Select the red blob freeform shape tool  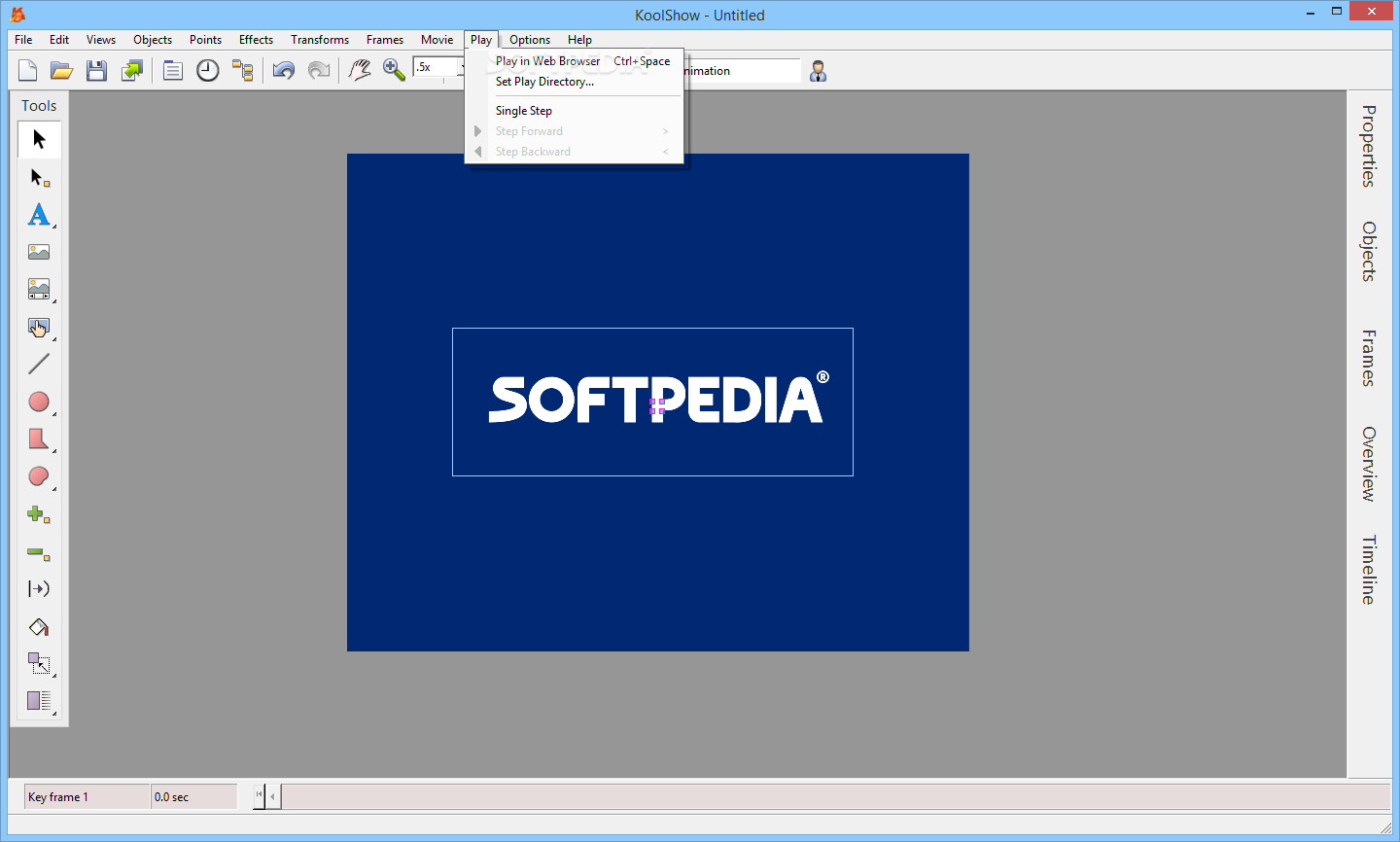[39, 476]
